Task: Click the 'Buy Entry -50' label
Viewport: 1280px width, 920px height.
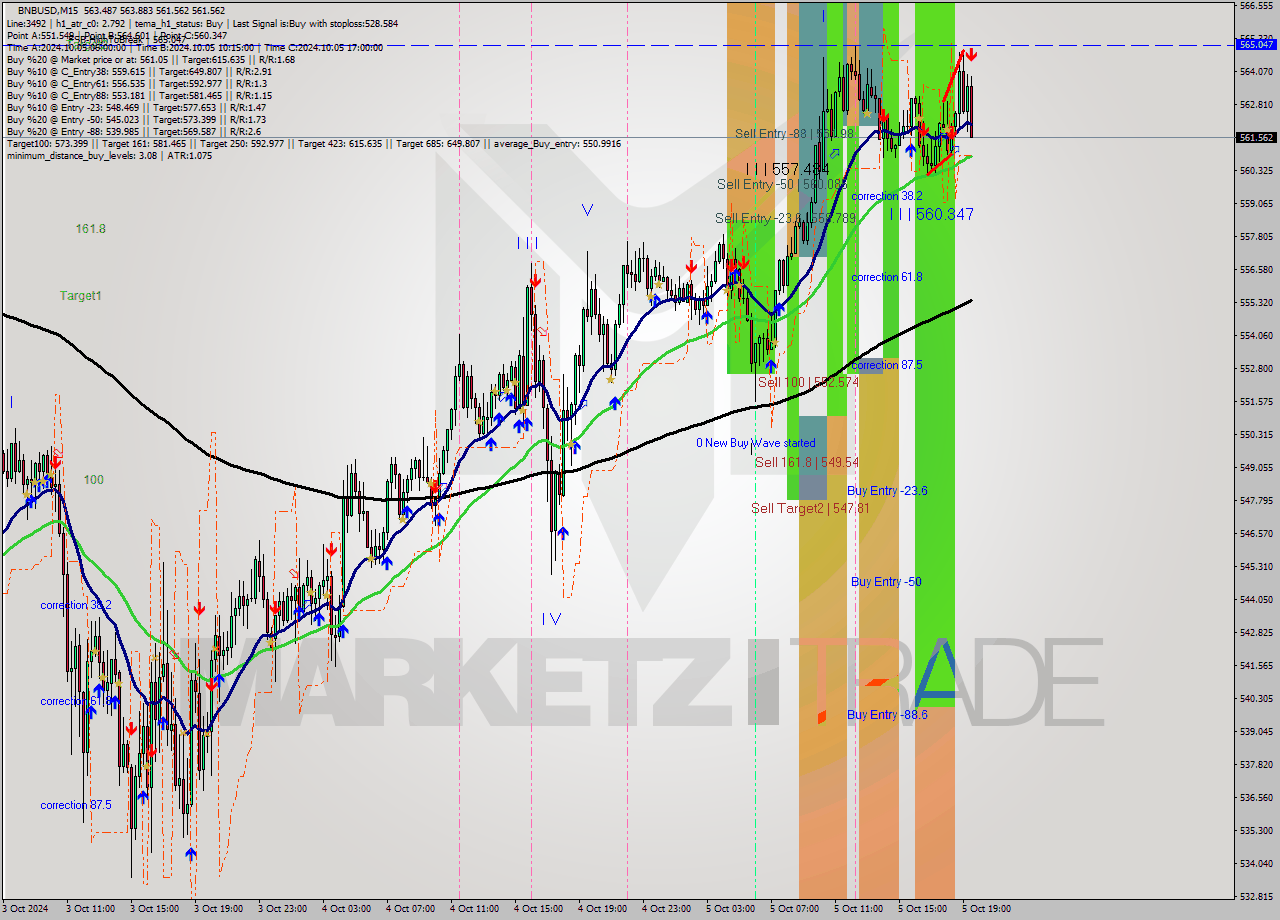Action: click(x=886, y=582)
